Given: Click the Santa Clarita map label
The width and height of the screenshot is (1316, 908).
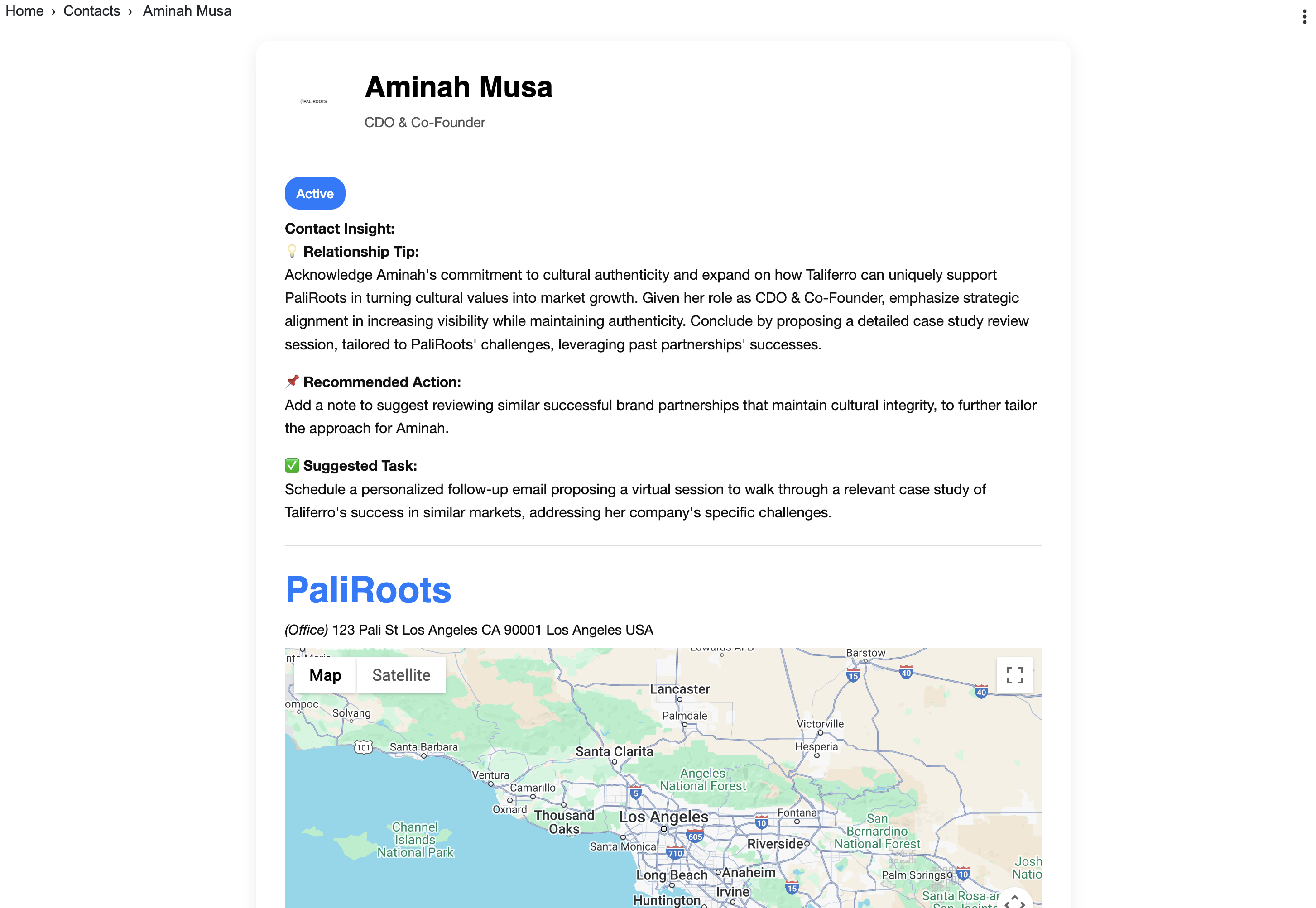Looking at the screenshot, I should 614,751.
